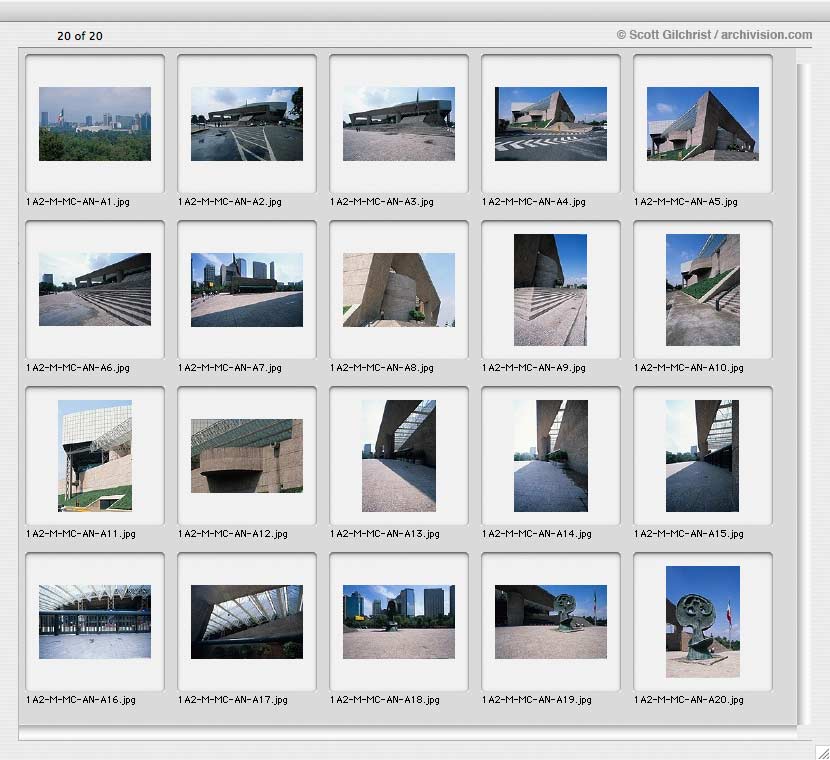Open thumbnail 1A2-M-MC-AN-A19.jpg with sculpture
830x760 pixels.
pos(551,622)
